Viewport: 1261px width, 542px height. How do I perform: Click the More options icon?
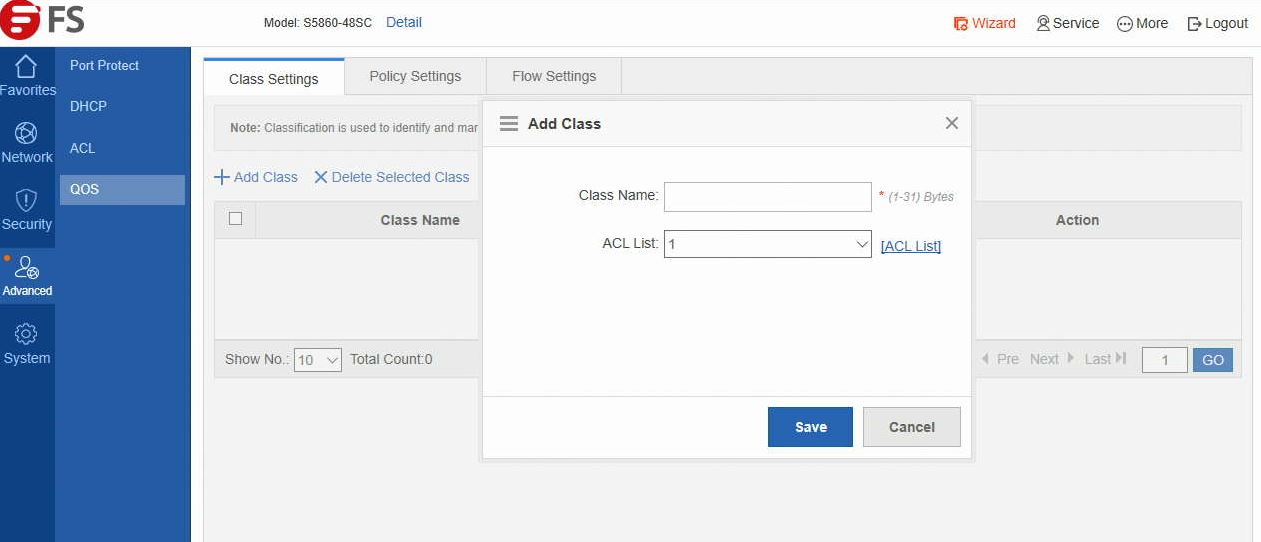click(1124, 23)
